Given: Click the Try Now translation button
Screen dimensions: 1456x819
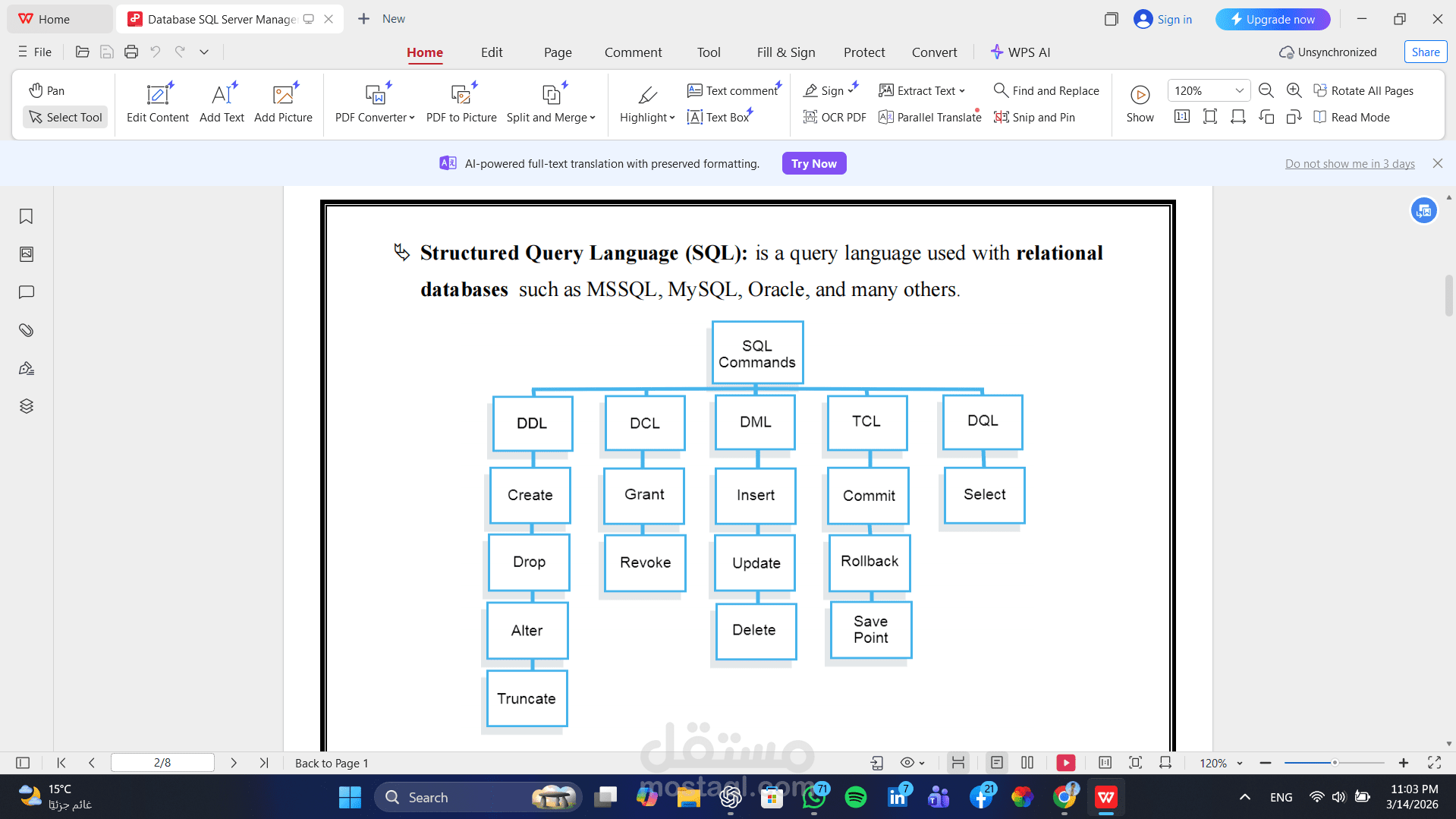Looking at the screenshot, I should tap(814, 163).
